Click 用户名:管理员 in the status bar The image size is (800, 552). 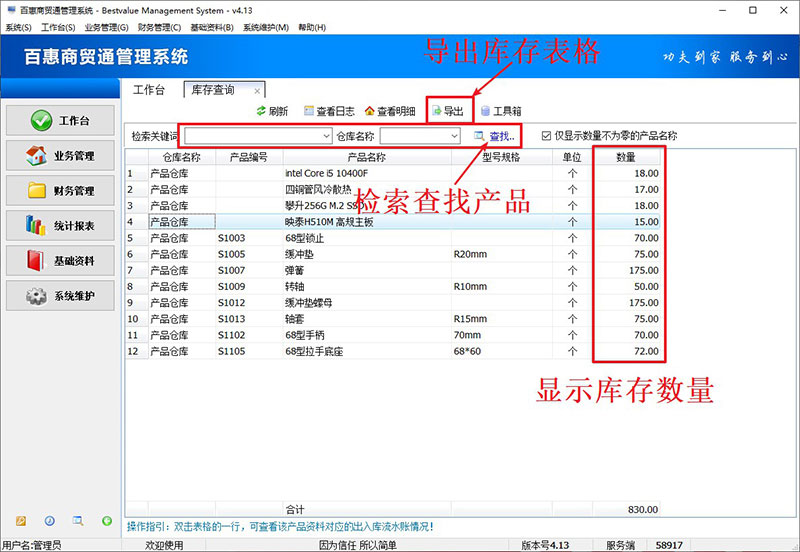pos(32,545)
